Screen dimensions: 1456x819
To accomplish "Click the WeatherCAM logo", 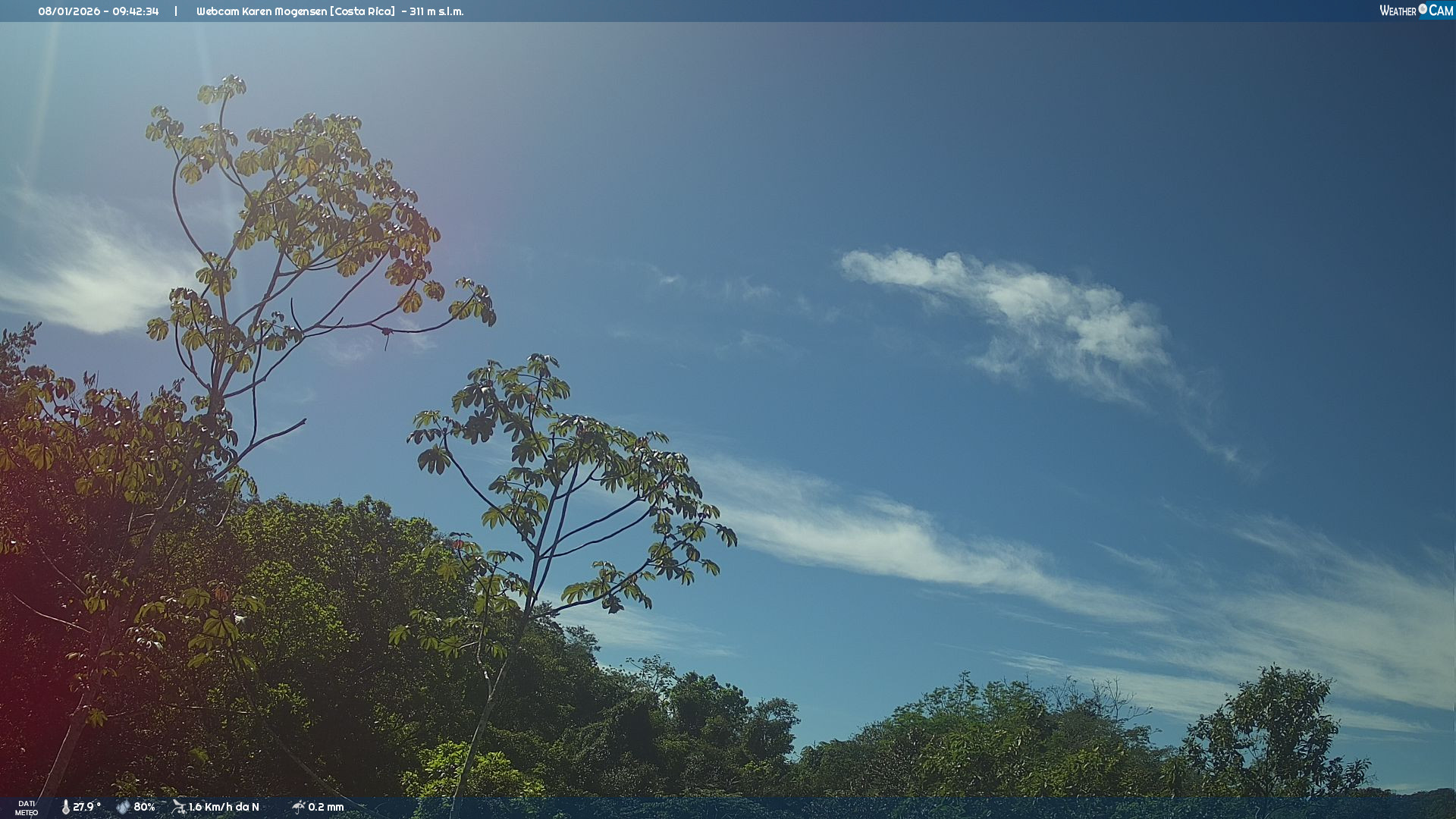I will tap(1416, 11).
